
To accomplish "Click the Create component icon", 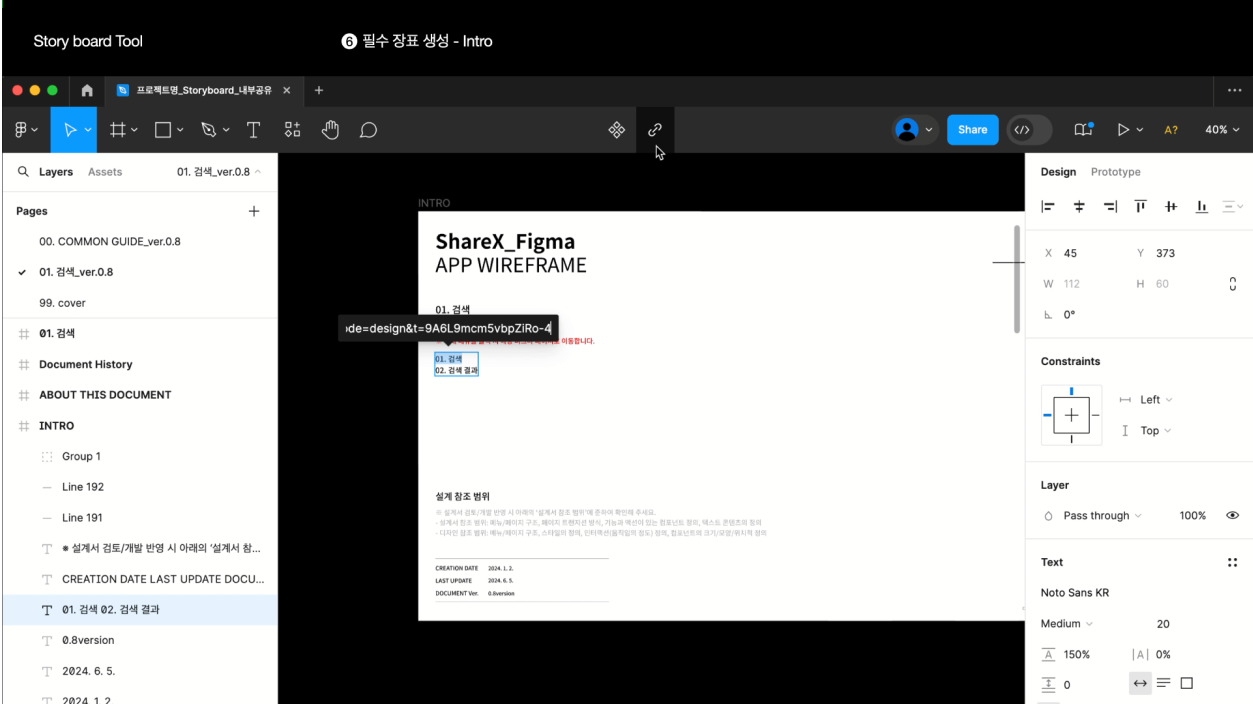I will 617,130.
